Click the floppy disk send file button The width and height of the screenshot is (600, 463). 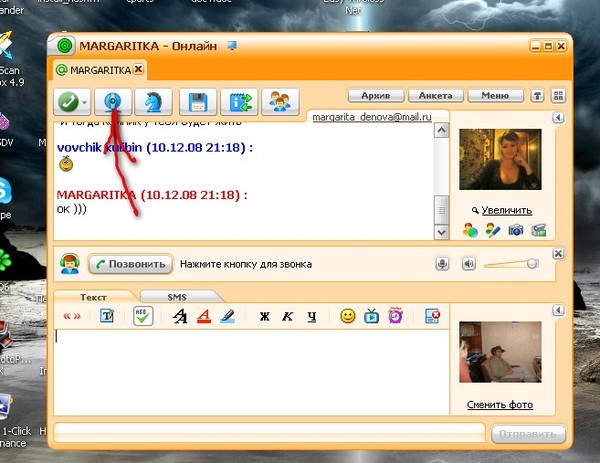pyautogui.click(x=198, y=102)
